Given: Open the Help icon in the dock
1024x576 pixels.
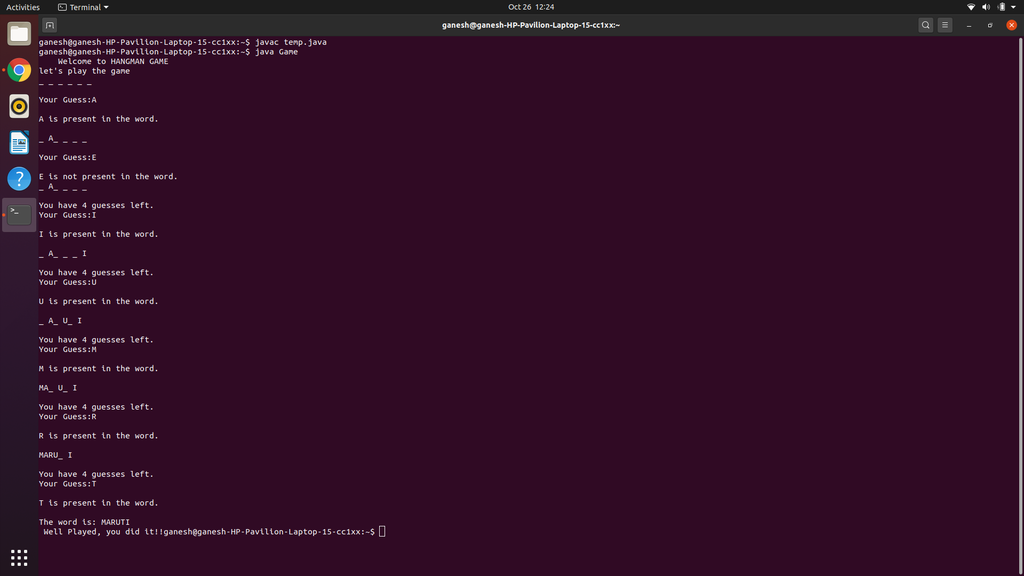Looking at the screenshot, I should 19,178.
